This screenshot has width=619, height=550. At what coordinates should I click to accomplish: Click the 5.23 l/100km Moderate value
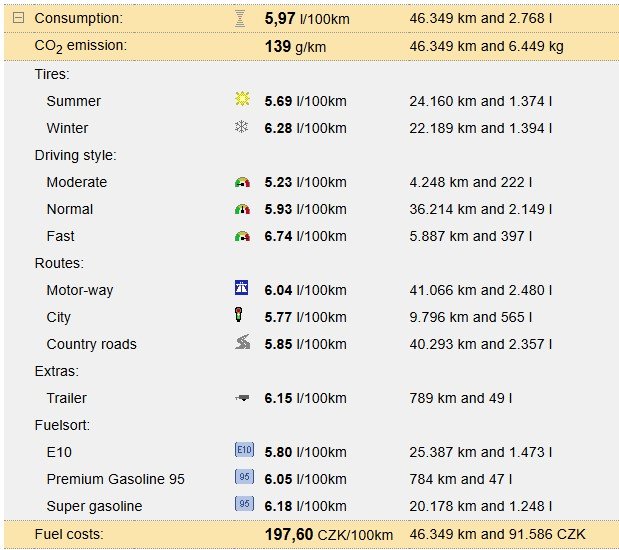pos(306,182)
